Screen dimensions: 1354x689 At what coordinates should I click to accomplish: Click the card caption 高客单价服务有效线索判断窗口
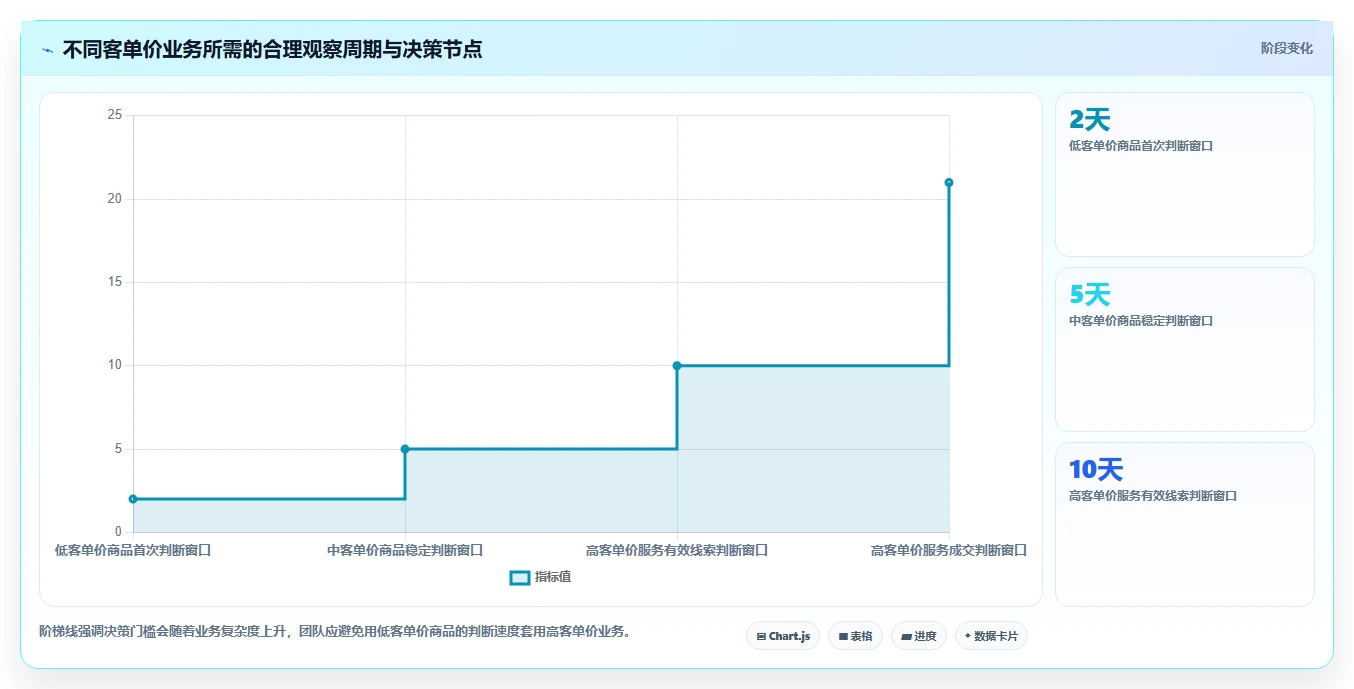[1153, 496]
